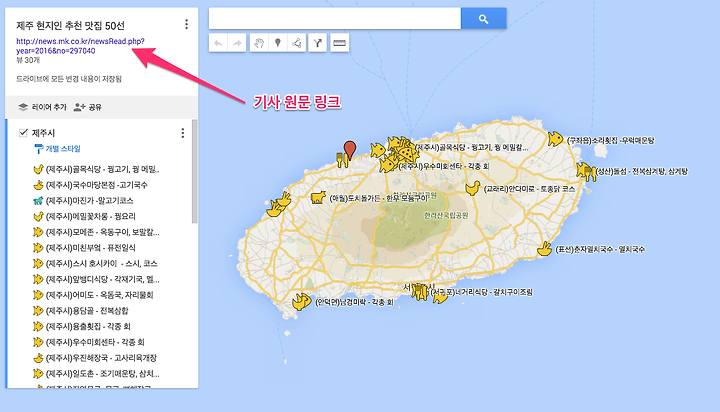
Task: Click the pizza slice marker in Jeju city
Action: tap(405, 152)
